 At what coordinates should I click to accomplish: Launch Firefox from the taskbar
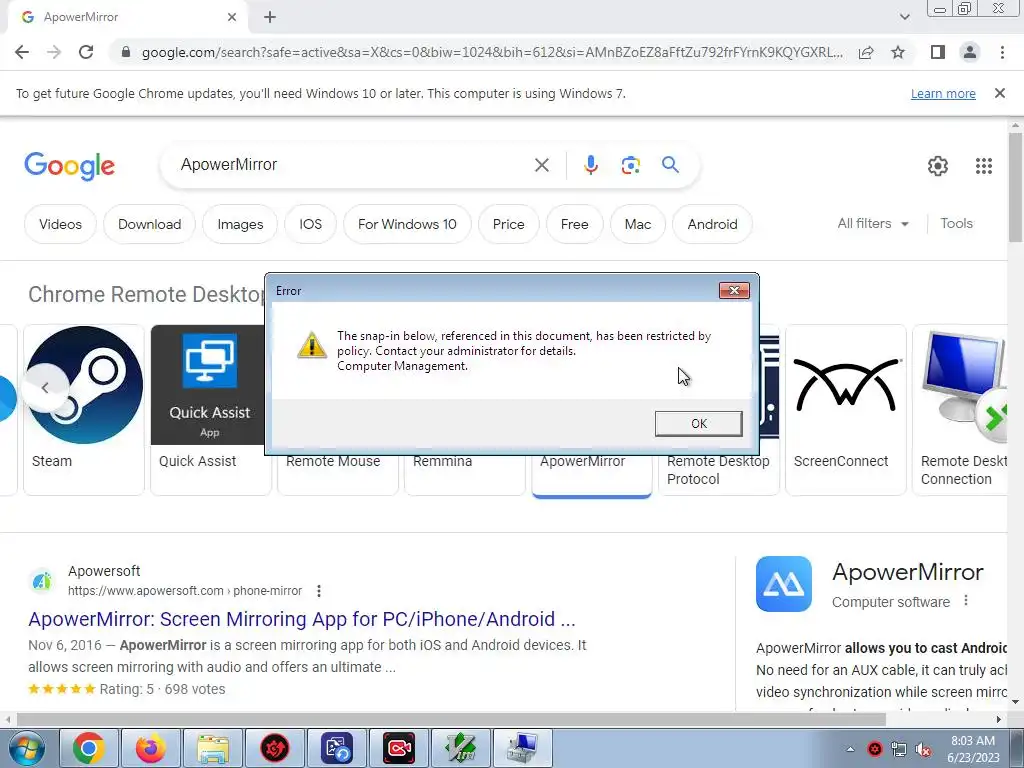(x=151, y=748)
